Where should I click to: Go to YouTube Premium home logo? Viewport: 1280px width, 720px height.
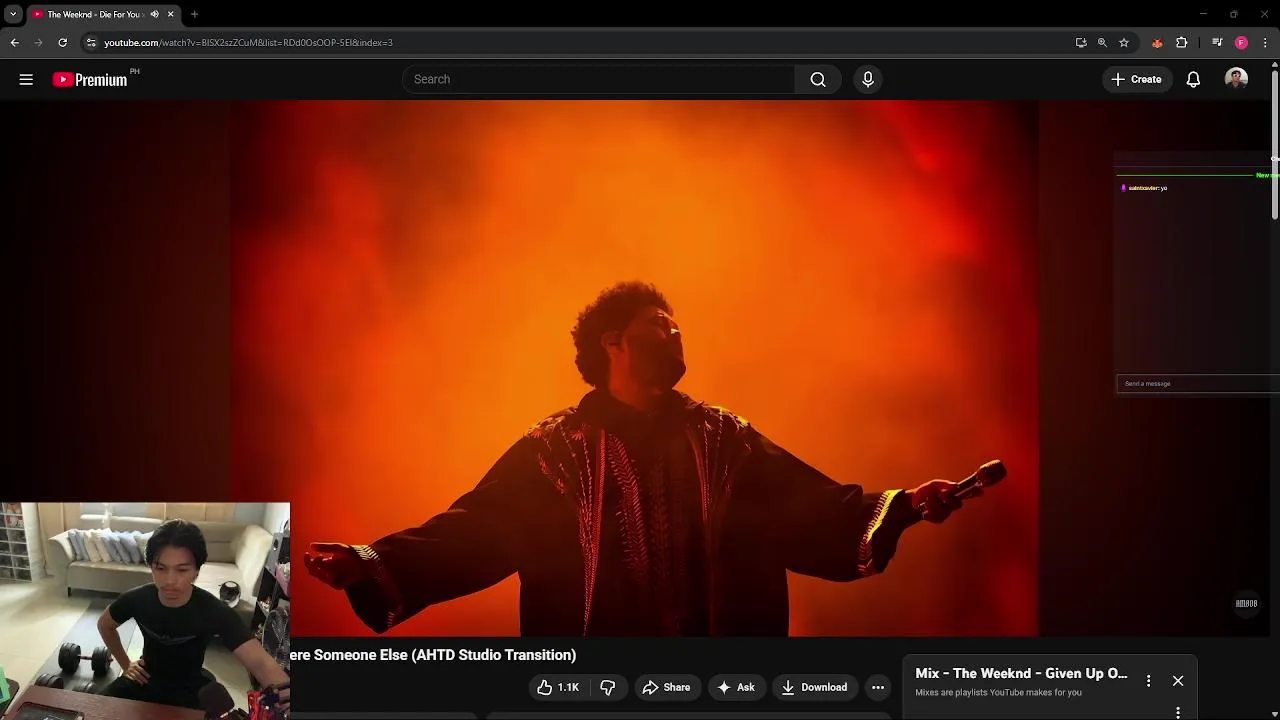pyautogui.click(x=91, y=79)
